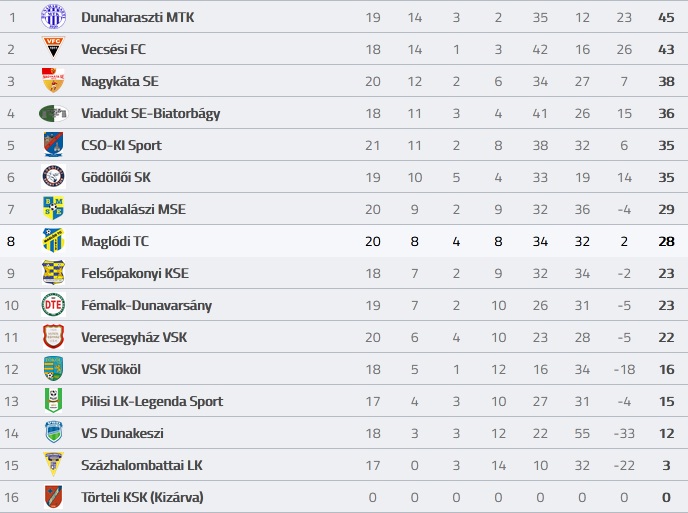Image resolution: width=688 pixels, height=513 pixels.
Task: Open the Pilisi LK-Legenda Sport team link
Action: click(152, 401)
